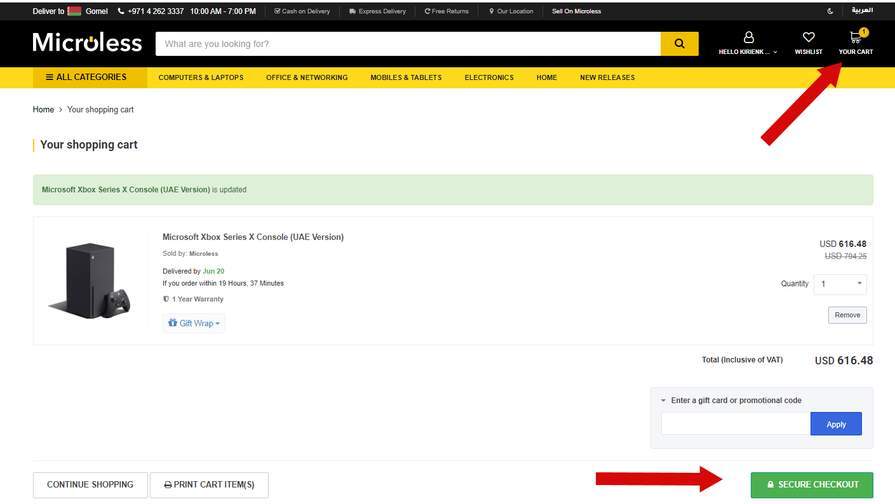Open the Quantity dropdown selector
The width and height of the screenshot is (895, 504).
(x=840, y=284)
